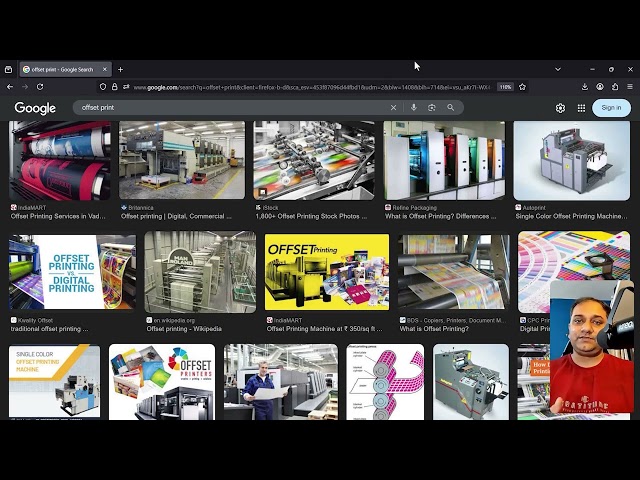640x480 pixels.
Task: Open the yellow OFFSET Printing image
Action: pyautogui.click(x=327, y=272)
